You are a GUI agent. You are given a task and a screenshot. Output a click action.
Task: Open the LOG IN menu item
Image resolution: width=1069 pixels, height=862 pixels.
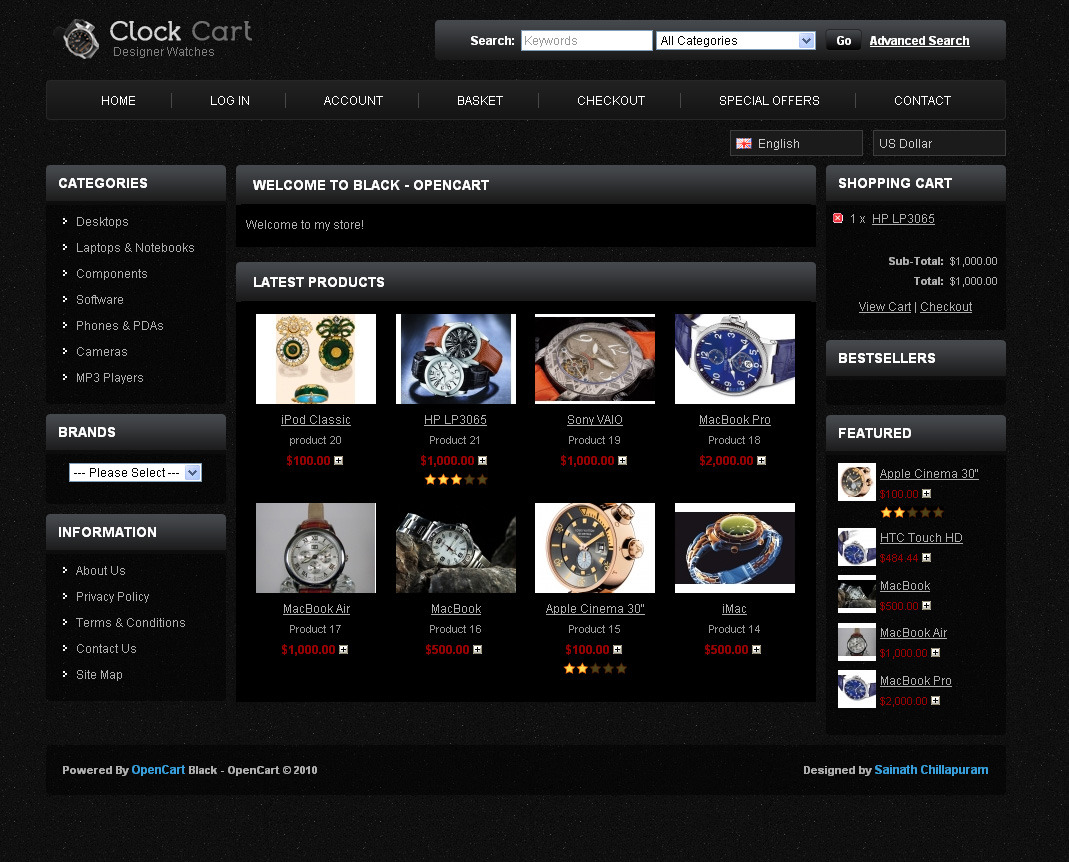pyautogui.click(x=230, y=101)
